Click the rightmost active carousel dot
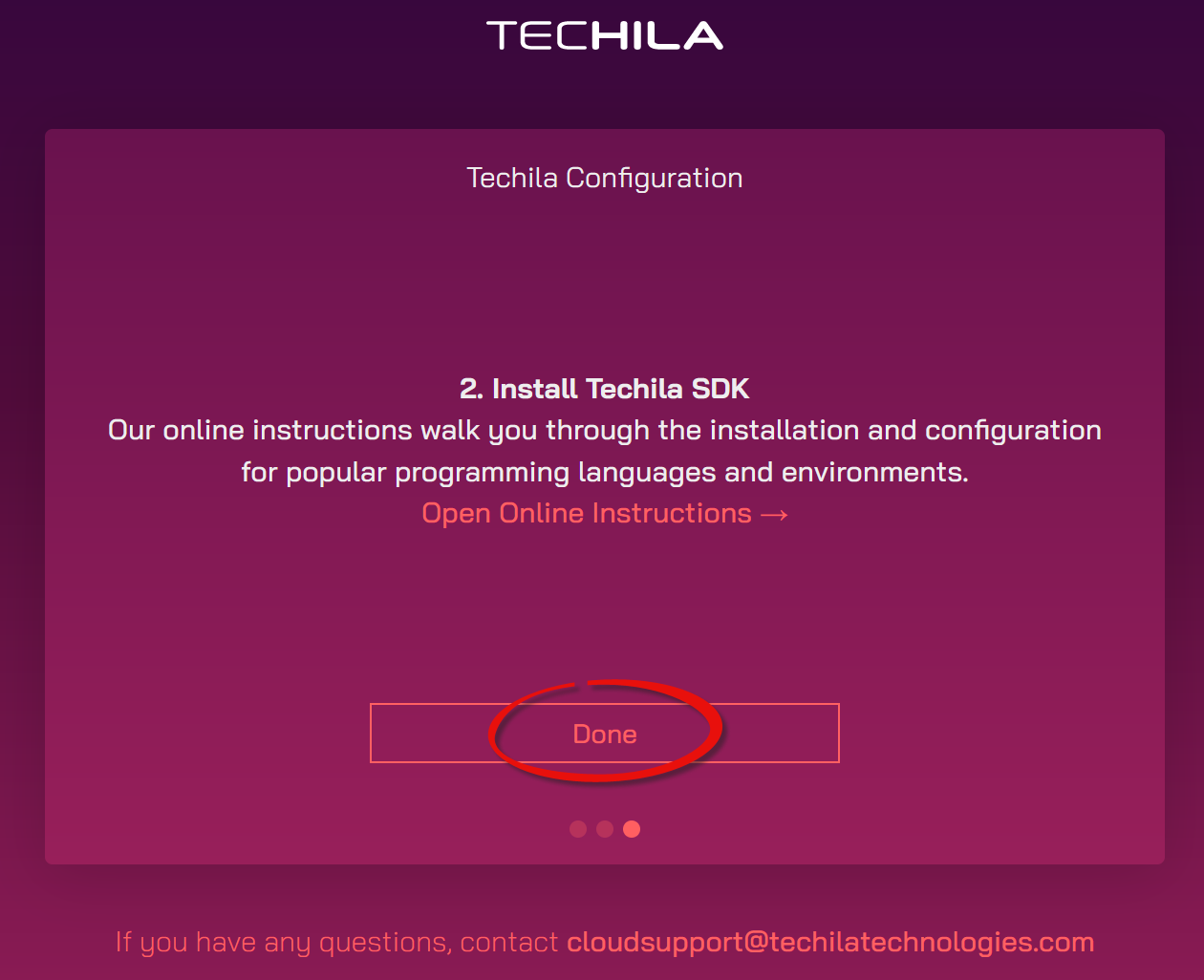 [632, 829]
